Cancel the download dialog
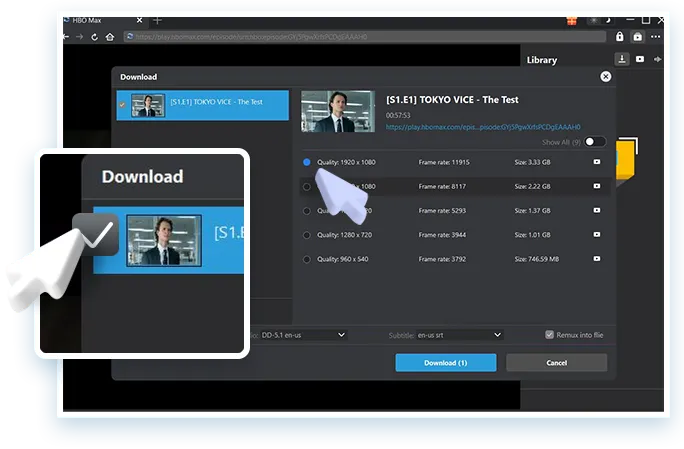Screen dimensions: 684x449 pos(557,363)
